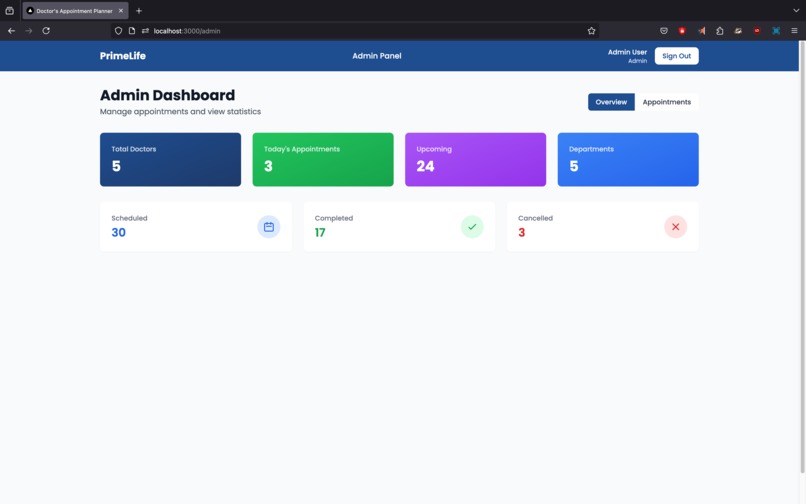Click the Admin Panel header title
The image size is (806, 504).
tap(377, 56)
